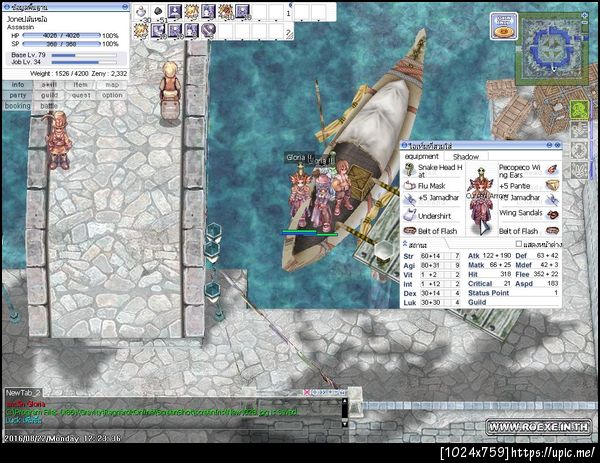Click the second gray status icon below green
Screen dimensions: 600x463
pos(580,130)
